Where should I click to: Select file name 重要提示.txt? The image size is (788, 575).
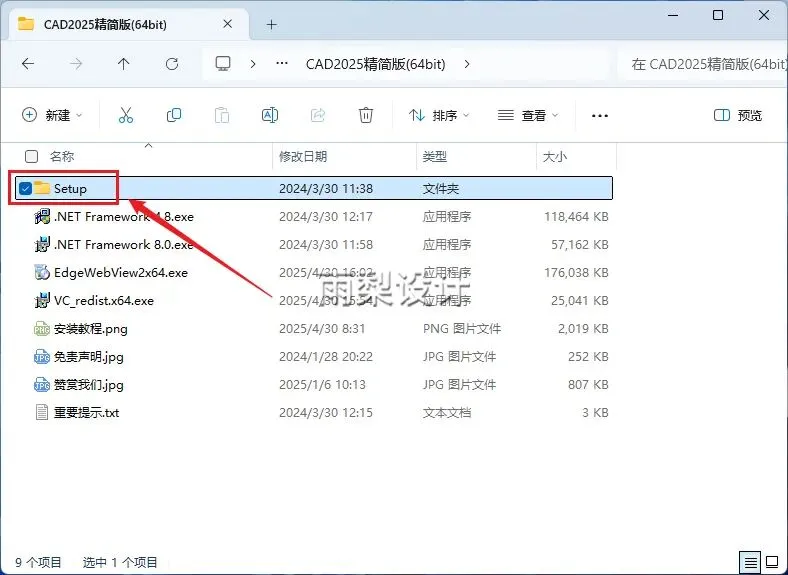86,413
